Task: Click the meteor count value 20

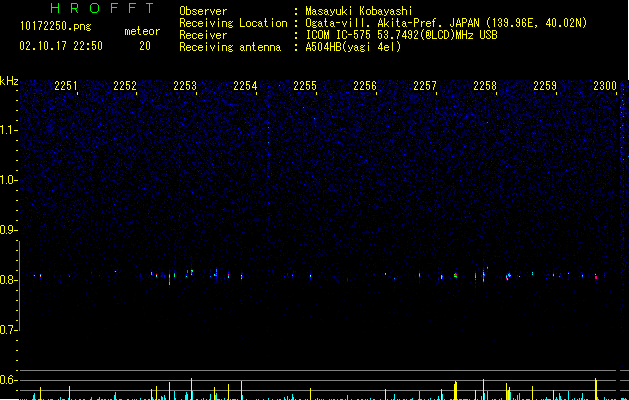Action: [145, 46]
